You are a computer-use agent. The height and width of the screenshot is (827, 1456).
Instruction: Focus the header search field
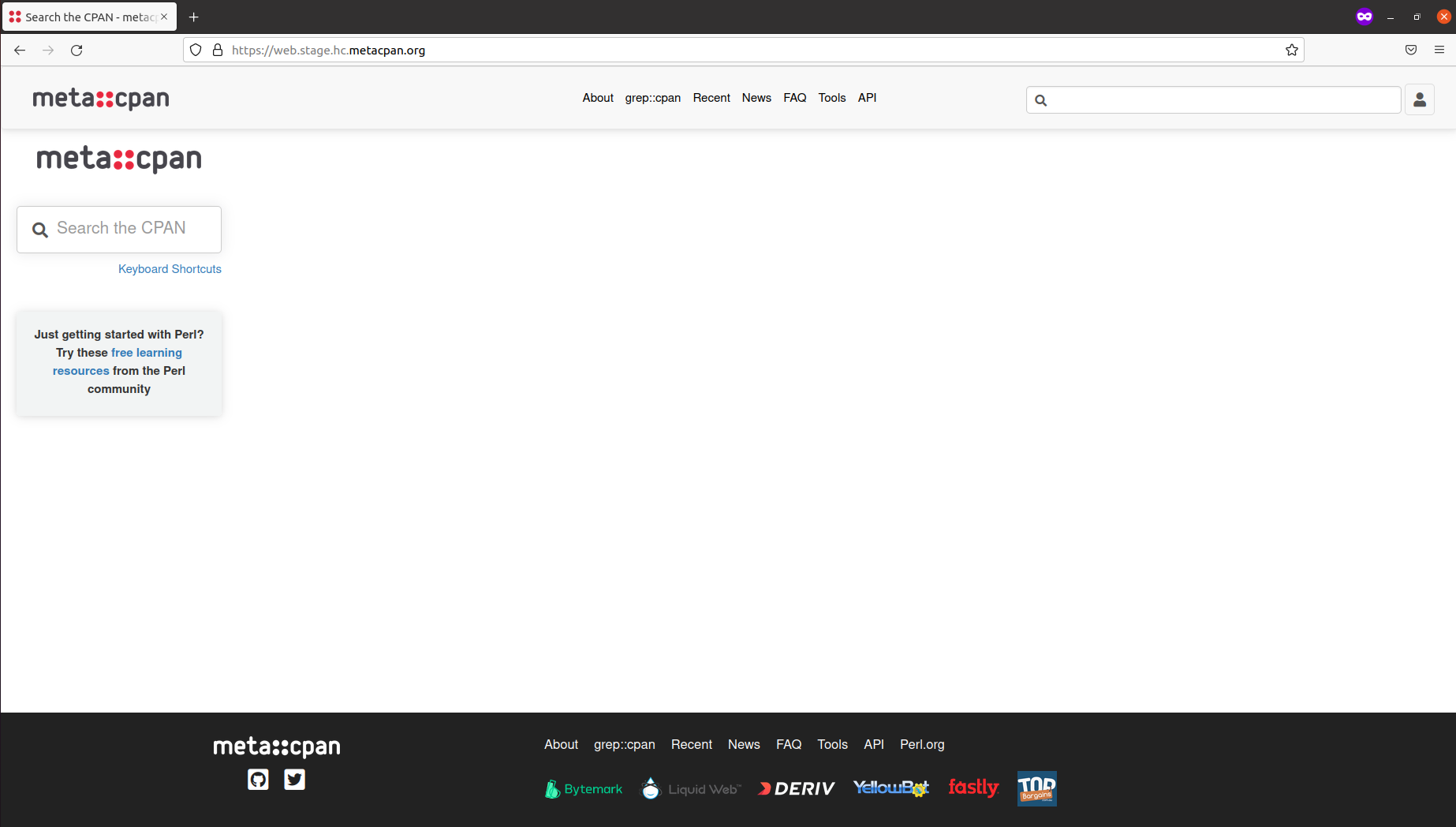pyautogui.click(x=1214, y=100)
